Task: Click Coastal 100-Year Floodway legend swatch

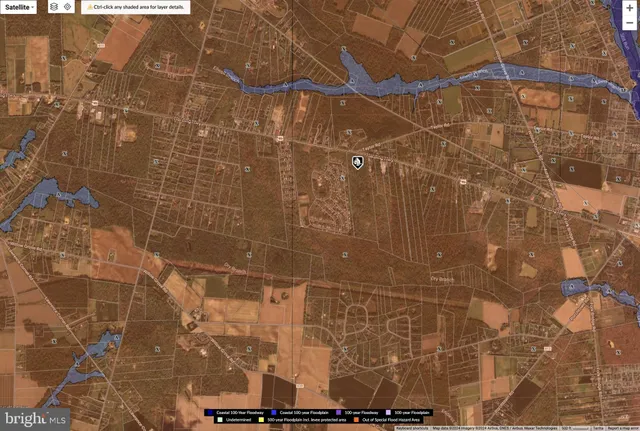Action: [207, 411]
